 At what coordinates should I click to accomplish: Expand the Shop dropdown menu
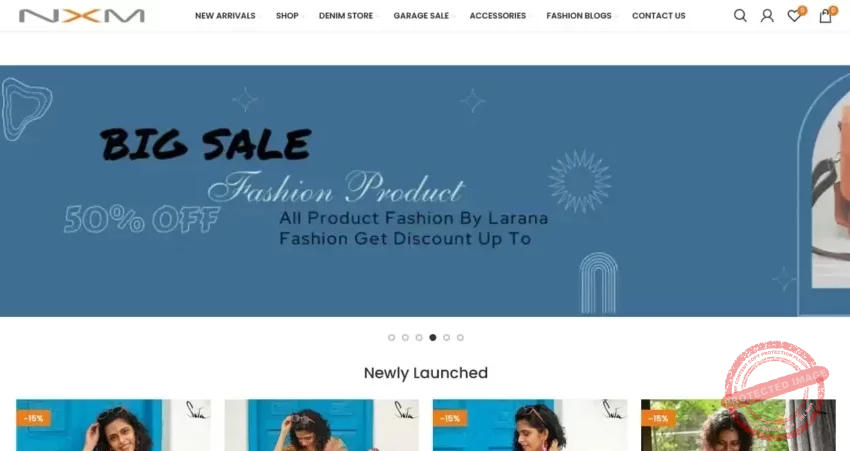pos(287,16)
